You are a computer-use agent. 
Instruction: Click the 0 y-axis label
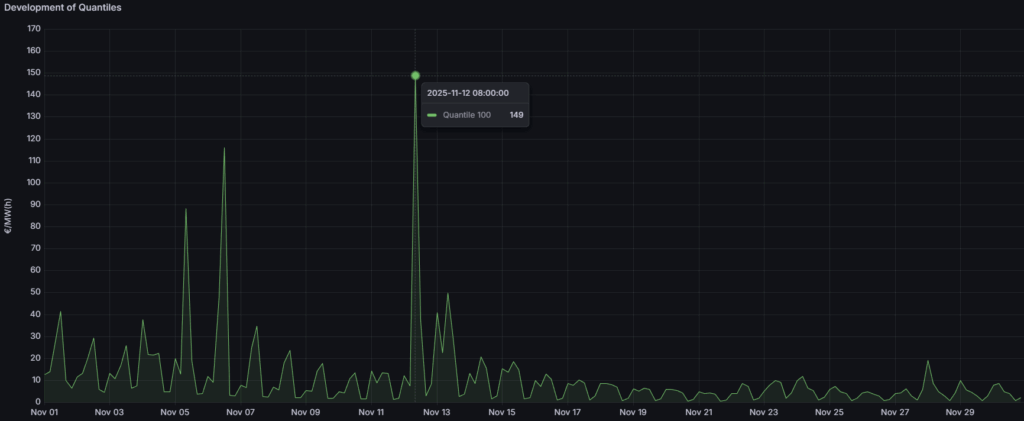pyautogui.click(x=37, y=401)
